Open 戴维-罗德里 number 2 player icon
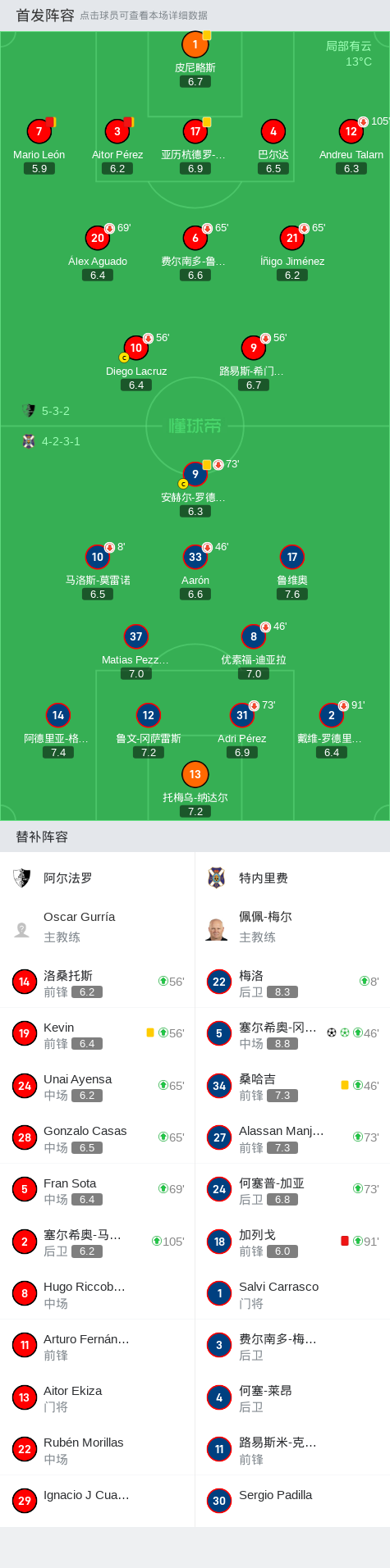 tap(332, 715)
